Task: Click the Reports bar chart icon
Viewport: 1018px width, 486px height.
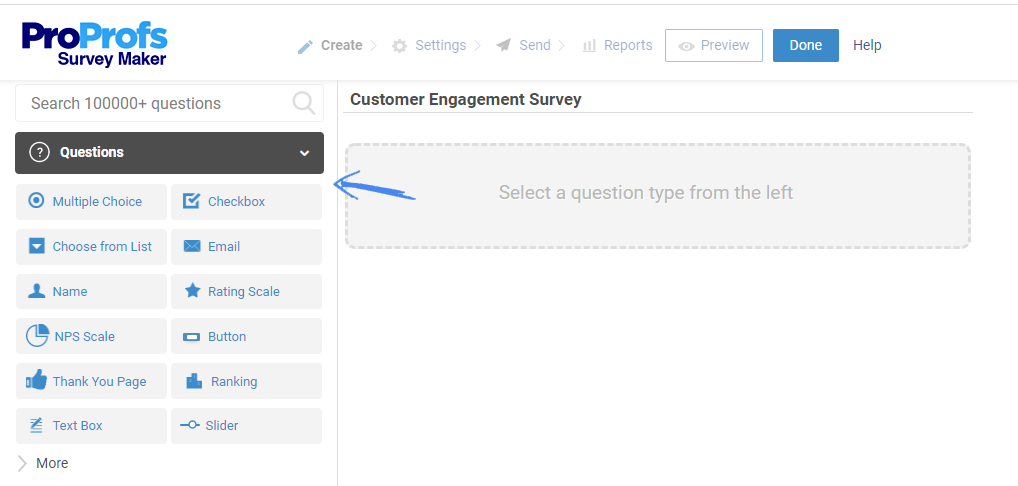Action: pos(590,45)
